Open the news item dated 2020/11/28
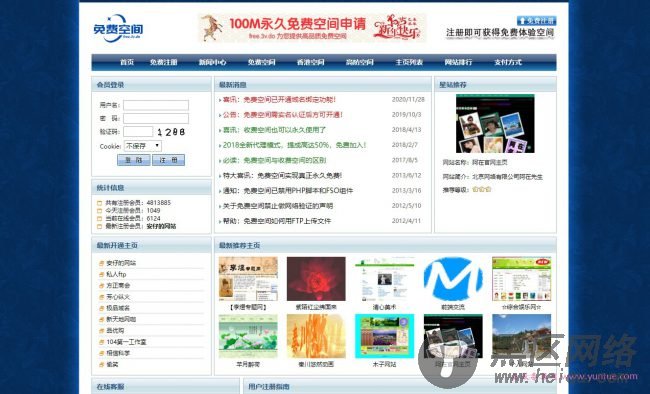Screen dimensions: 650x394 pyautogui.click(x=279, y=100)
